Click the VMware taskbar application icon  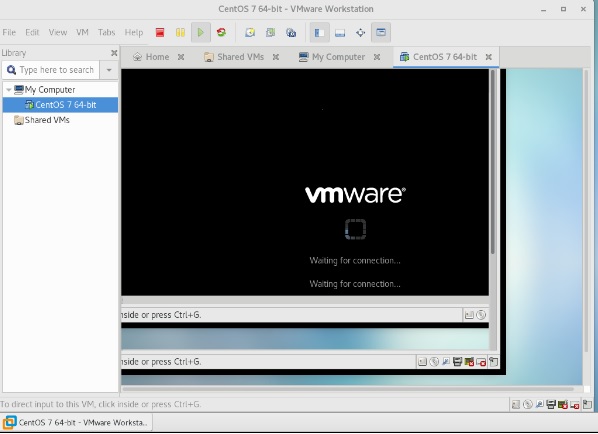pyautogui.click(x=10, y=423)
